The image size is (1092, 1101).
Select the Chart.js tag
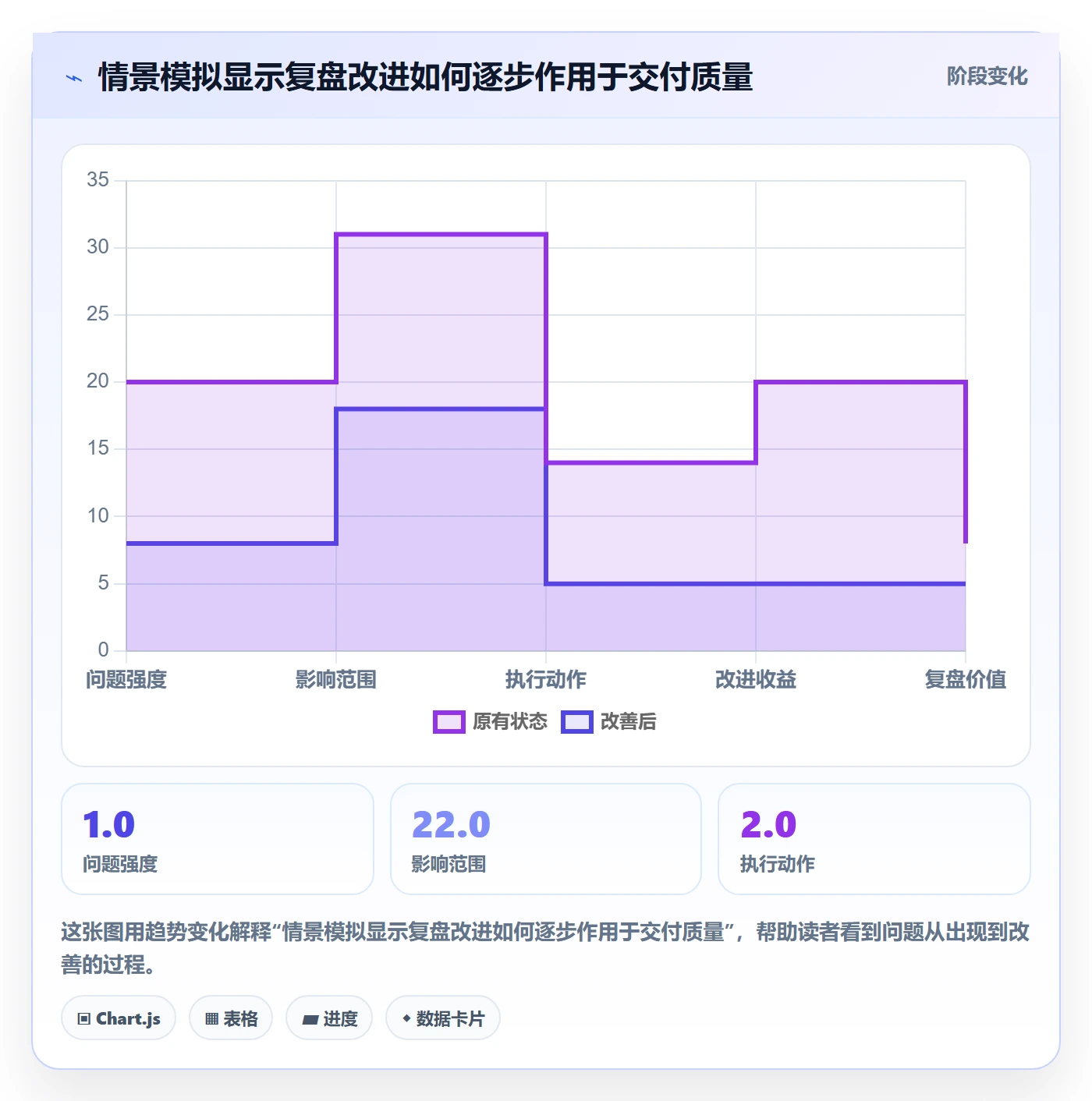coord(119,1018)
